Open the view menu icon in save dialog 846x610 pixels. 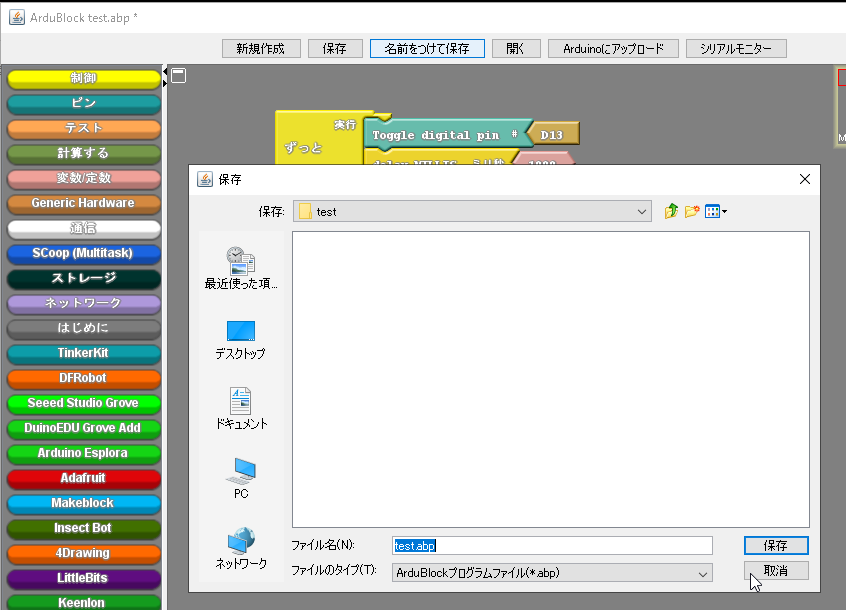pyautogui.click(x=714, y=211)
